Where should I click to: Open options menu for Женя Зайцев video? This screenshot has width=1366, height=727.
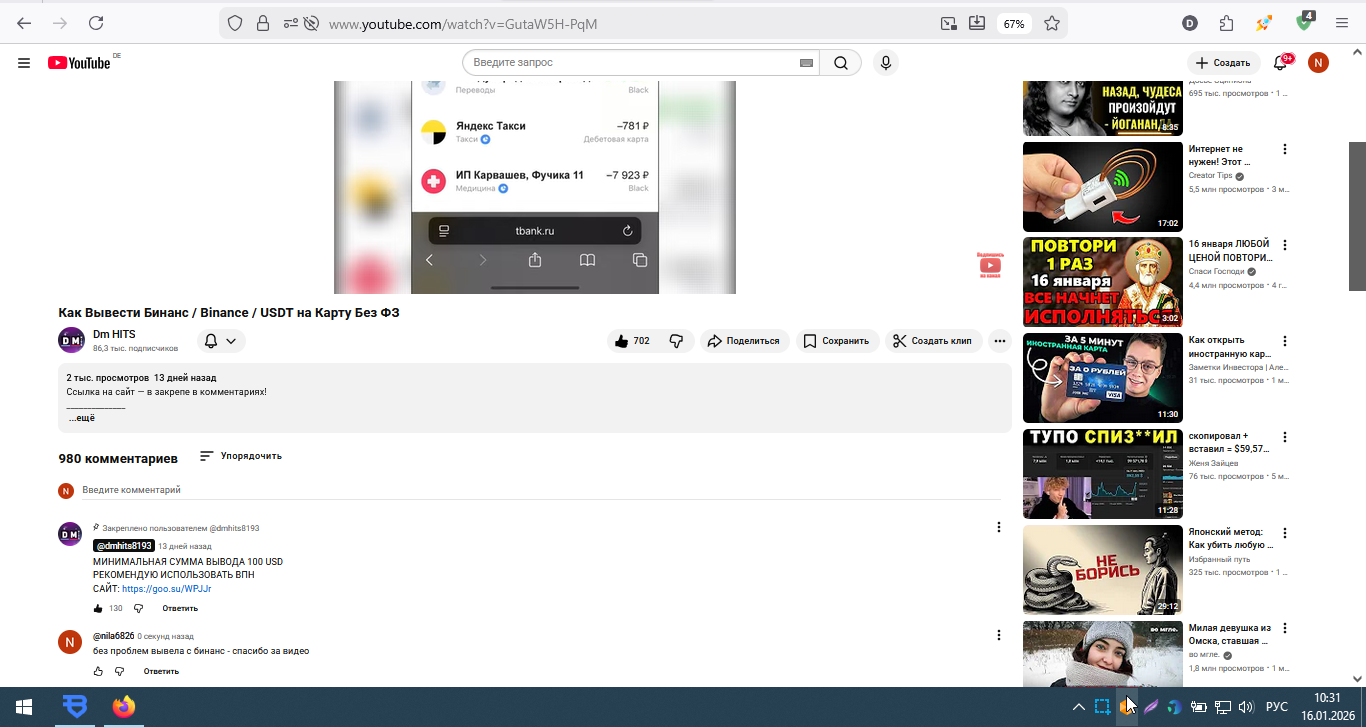1285,437
